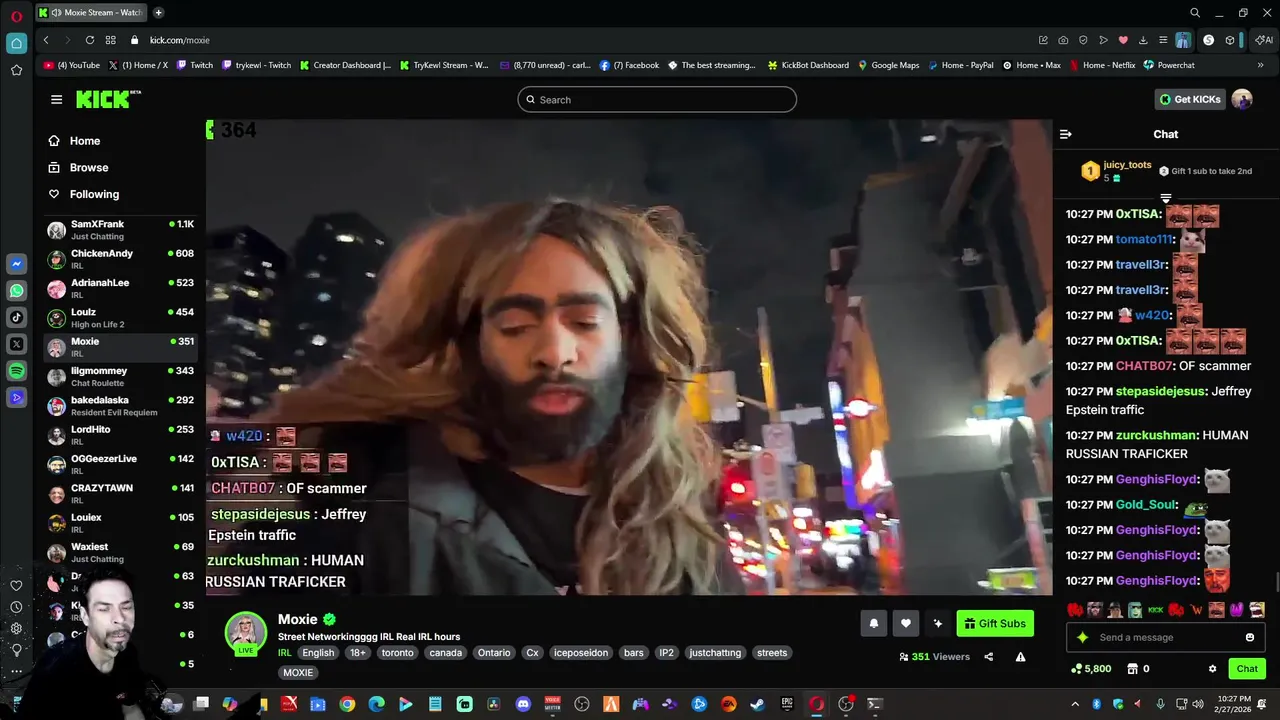1280x720 pixels.
Task: Open TikTok in Opera sidebar
Action: [16, 318]
